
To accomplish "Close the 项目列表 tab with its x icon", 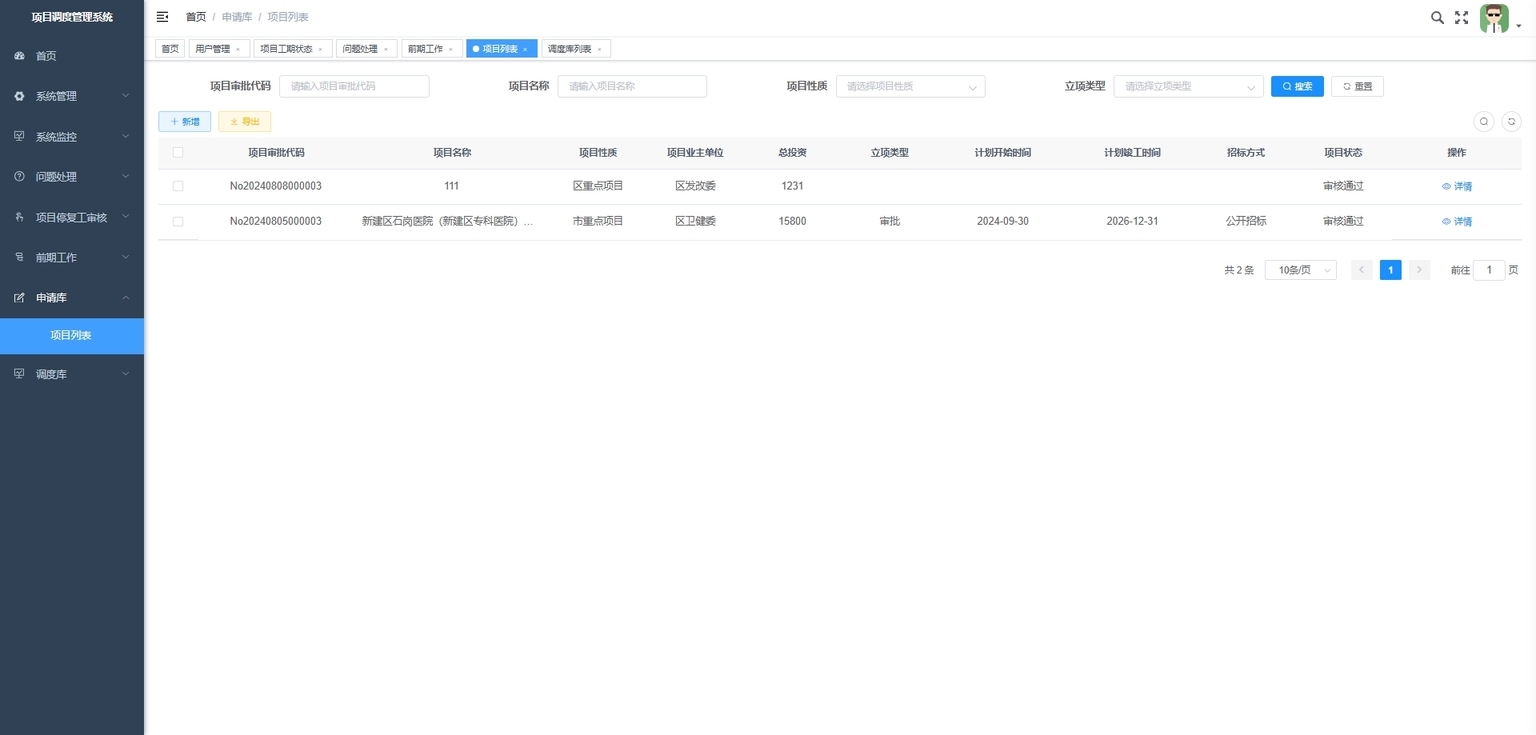I will click(x=525, y=49).
